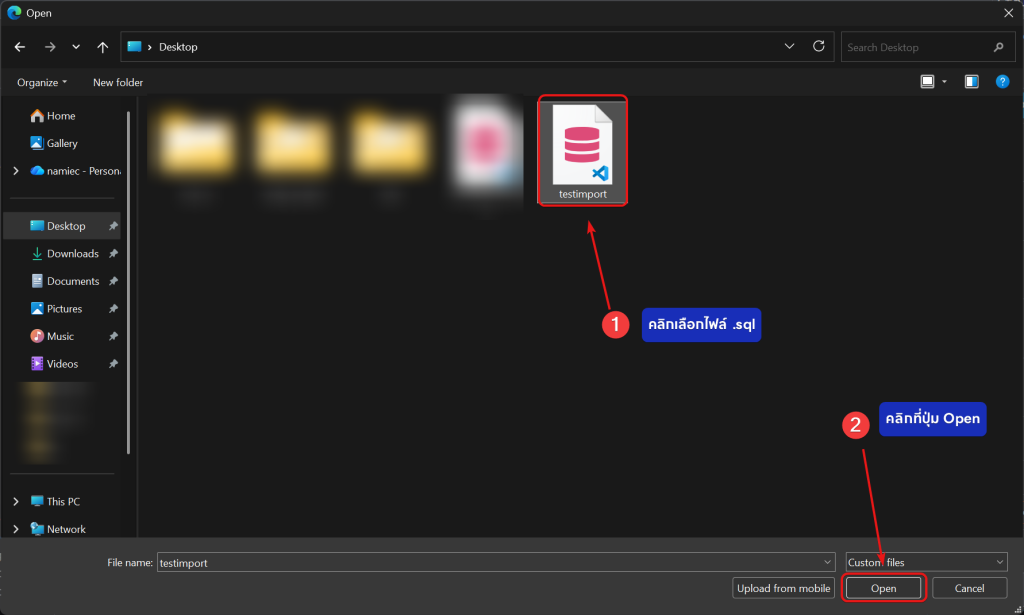Expand the namiec OneDrive node
This screenshot has height=615, width=1024.
tap(16, 171)
